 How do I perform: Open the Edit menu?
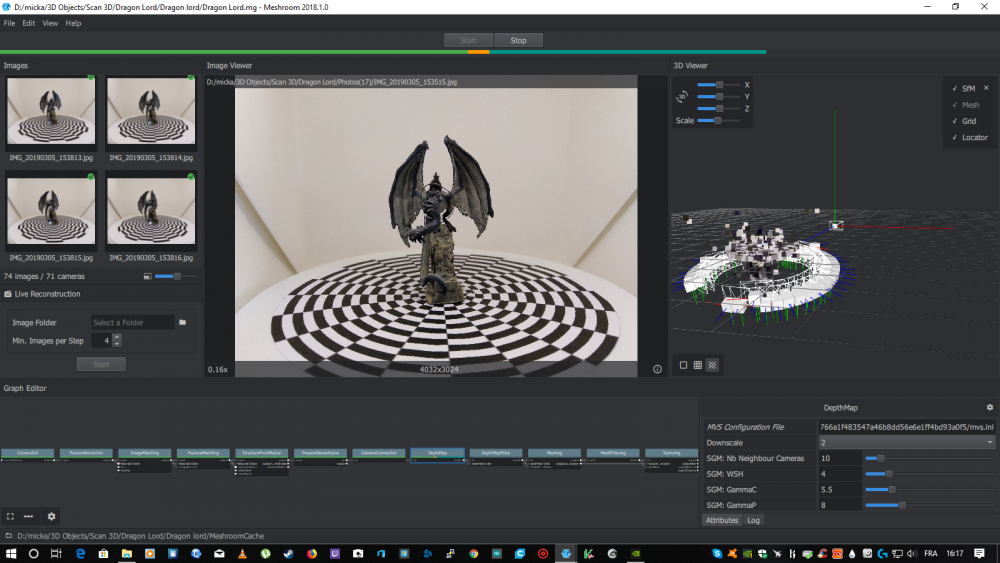pos(28,23)
